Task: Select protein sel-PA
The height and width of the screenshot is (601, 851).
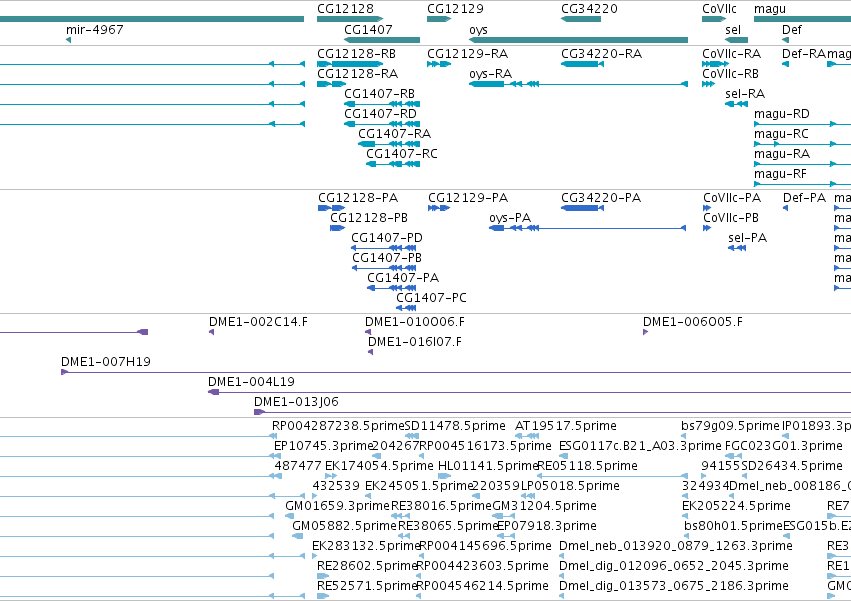Action: pos(737,248)
